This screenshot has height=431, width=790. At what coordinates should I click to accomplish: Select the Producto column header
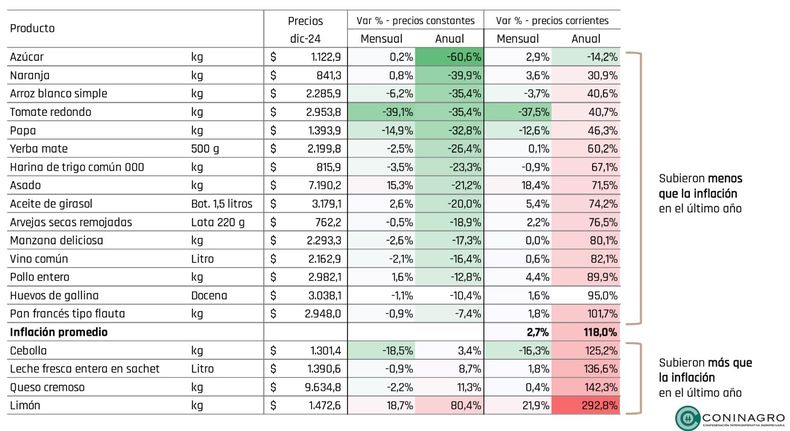click(x=32, y=28)
